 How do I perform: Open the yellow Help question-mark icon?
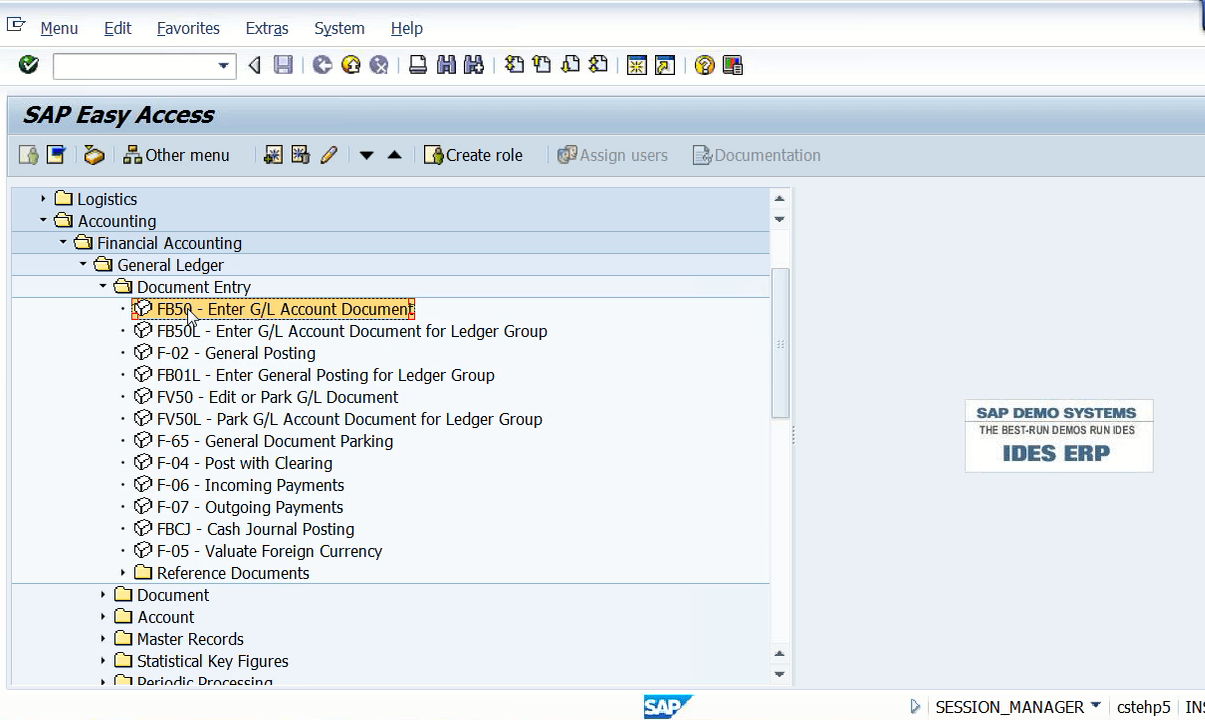[704, 65]
